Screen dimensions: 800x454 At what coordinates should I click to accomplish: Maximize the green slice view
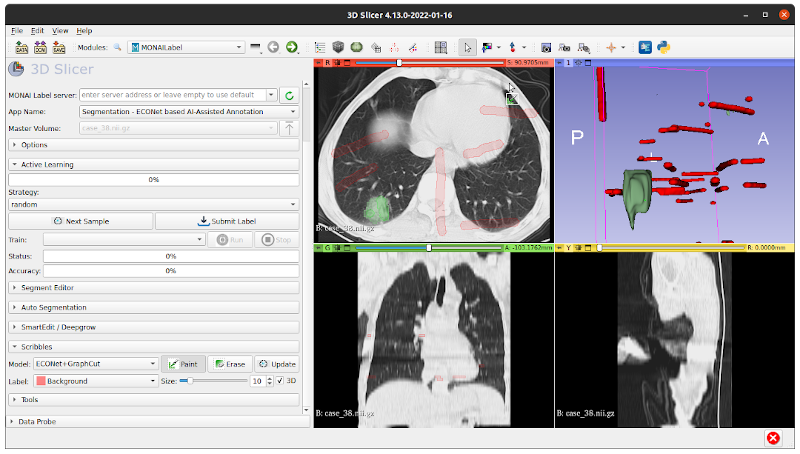(x=347, y=248)
